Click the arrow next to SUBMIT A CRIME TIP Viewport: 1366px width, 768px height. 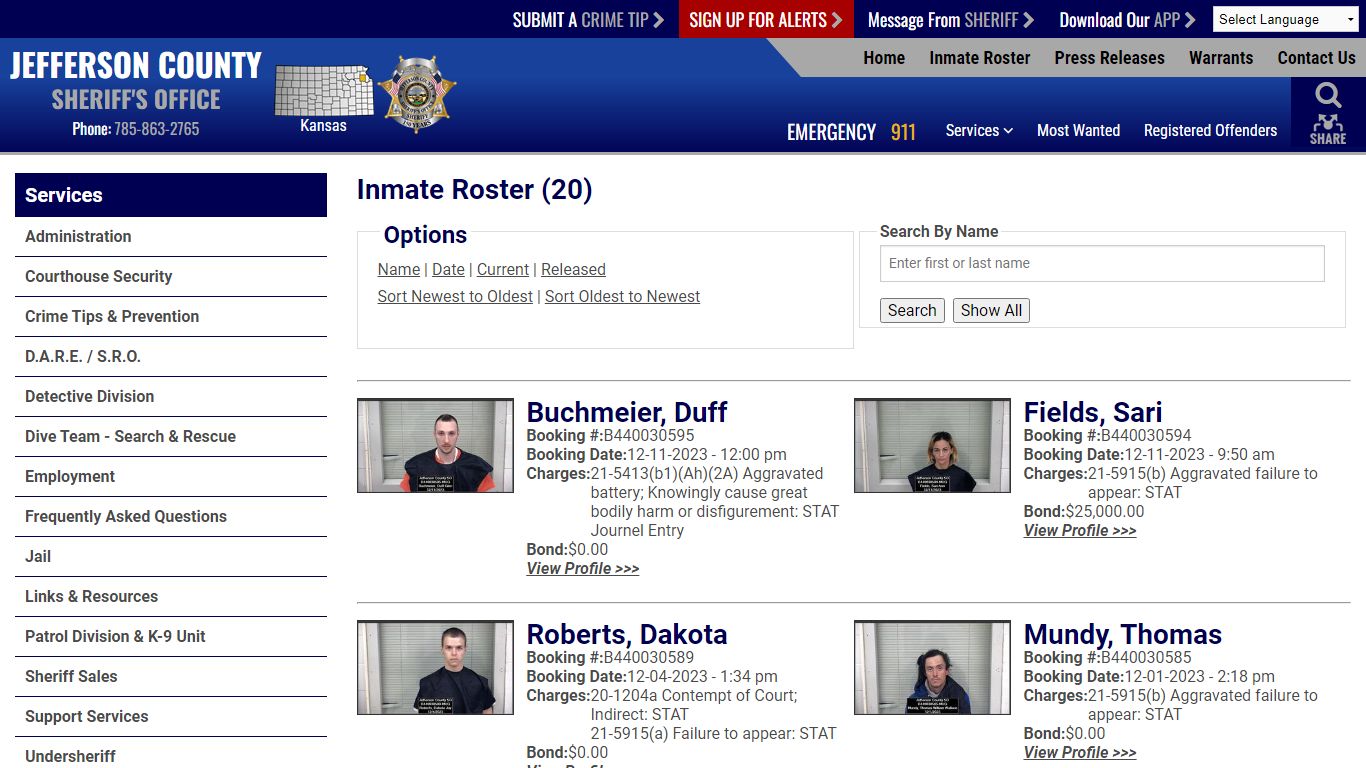[x=661, y=19]
